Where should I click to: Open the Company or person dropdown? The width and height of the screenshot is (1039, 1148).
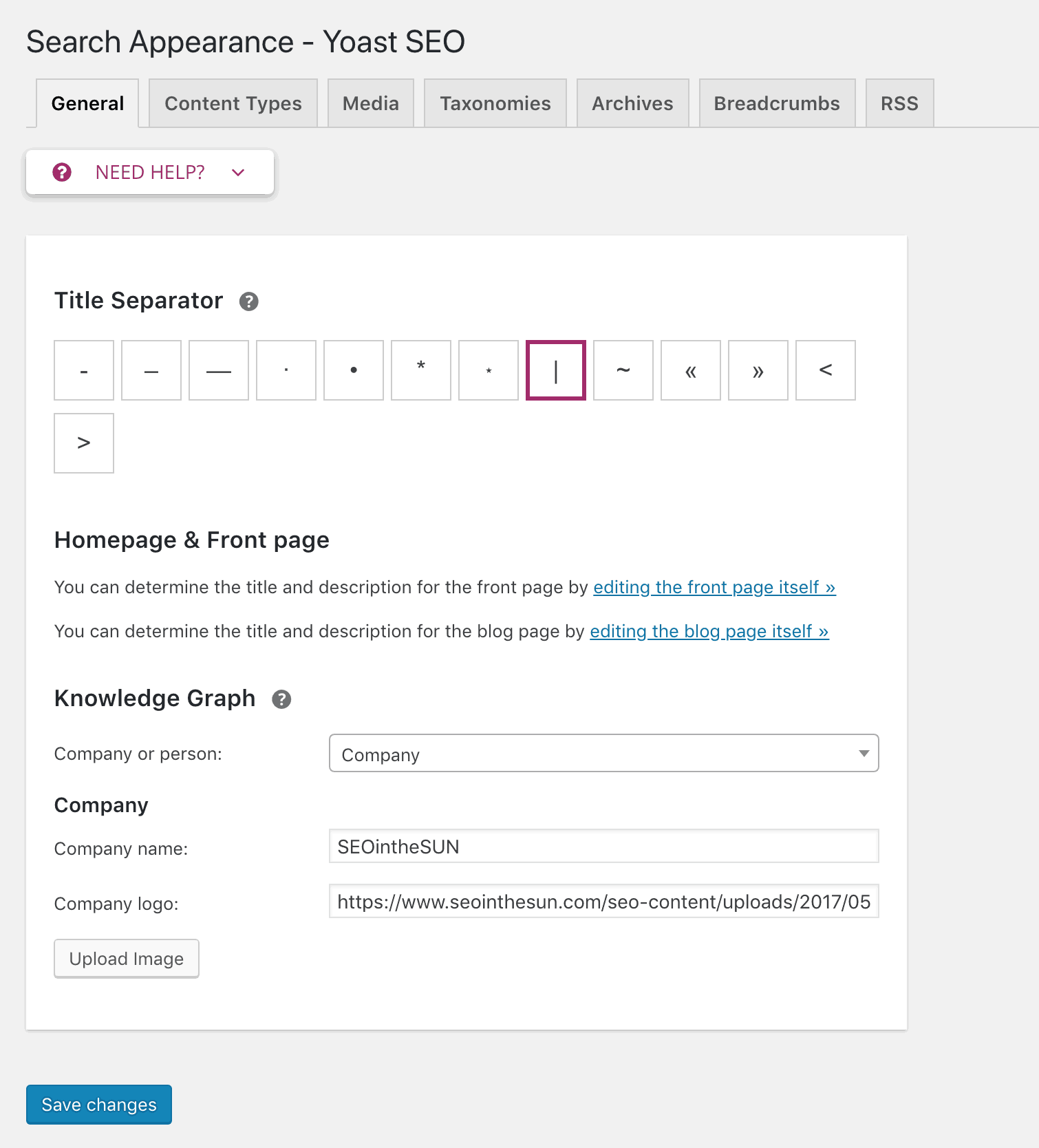[x=604, y=754]
